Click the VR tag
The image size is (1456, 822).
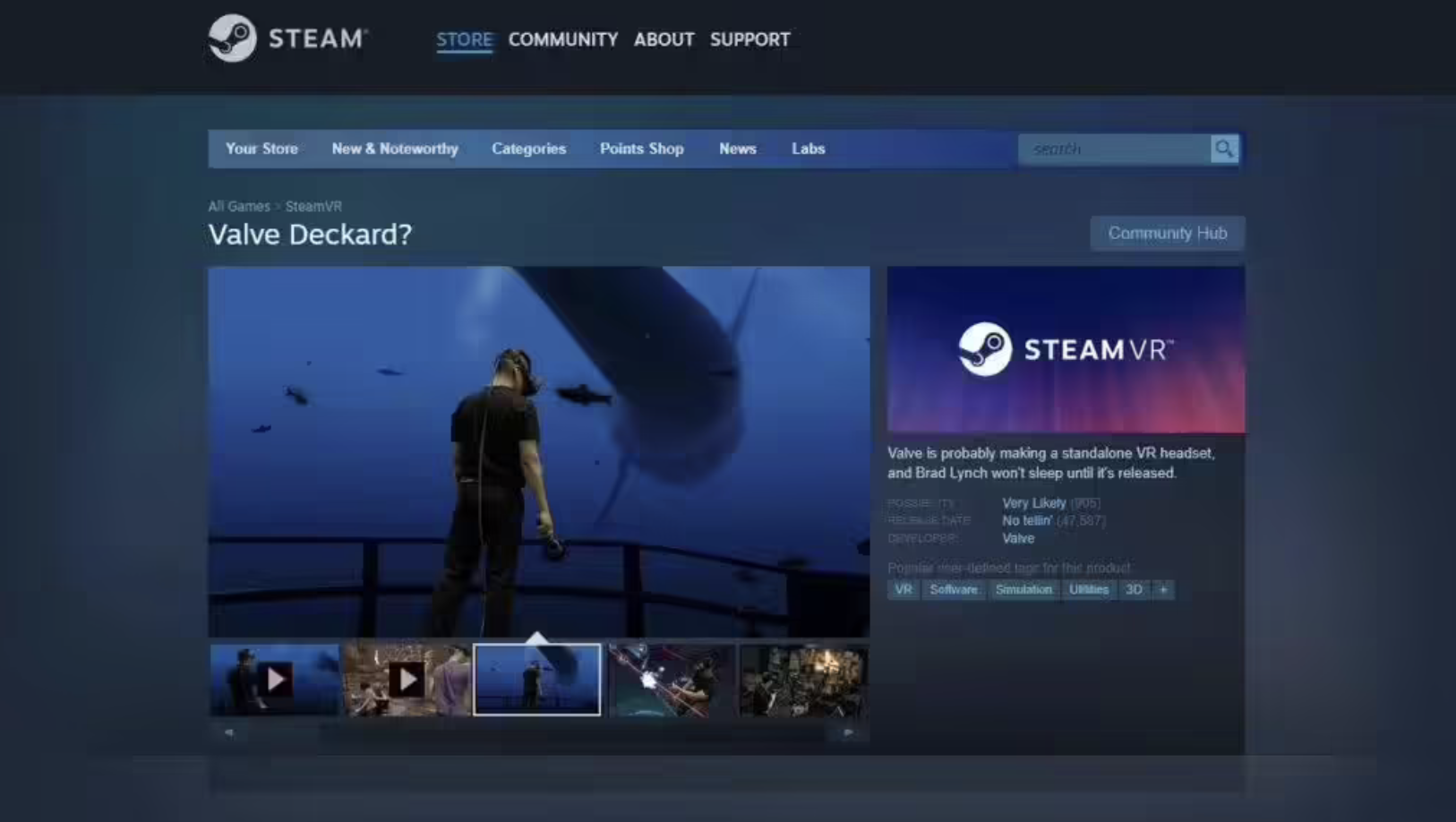(904, 589)
